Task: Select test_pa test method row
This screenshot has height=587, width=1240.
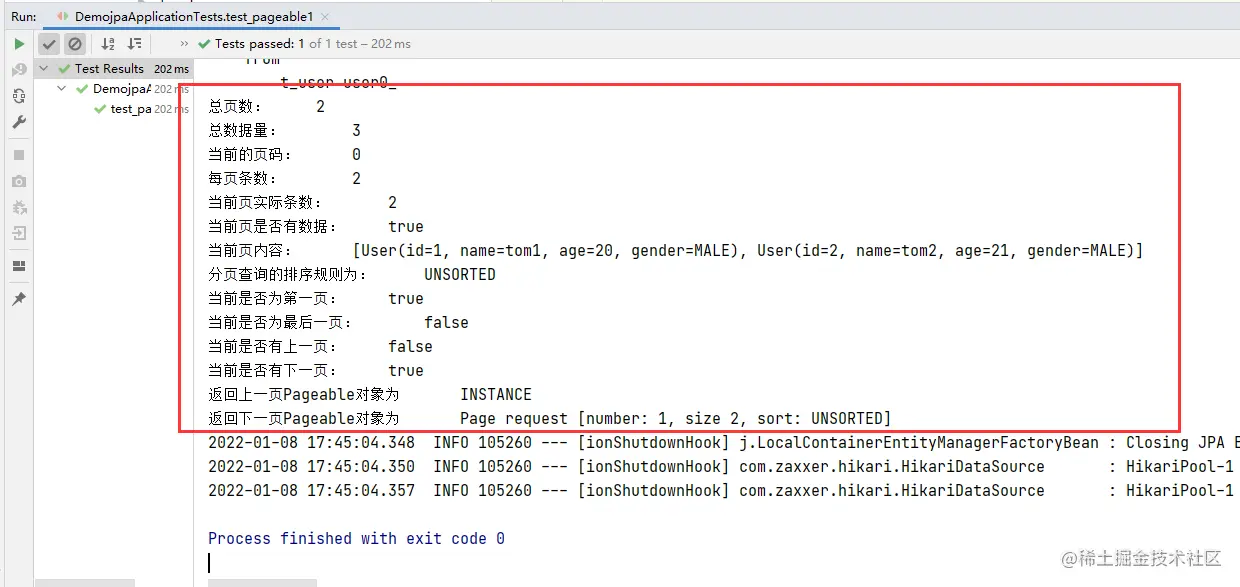Action: 112,109
